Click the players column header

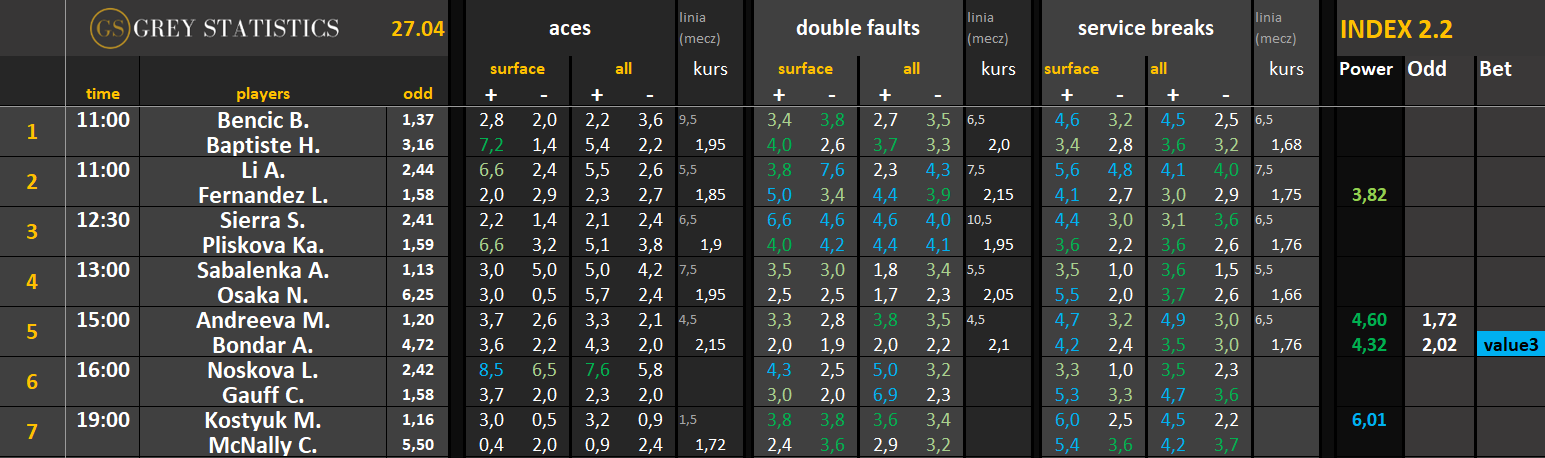pyautogui.click(x=263, y=94)
